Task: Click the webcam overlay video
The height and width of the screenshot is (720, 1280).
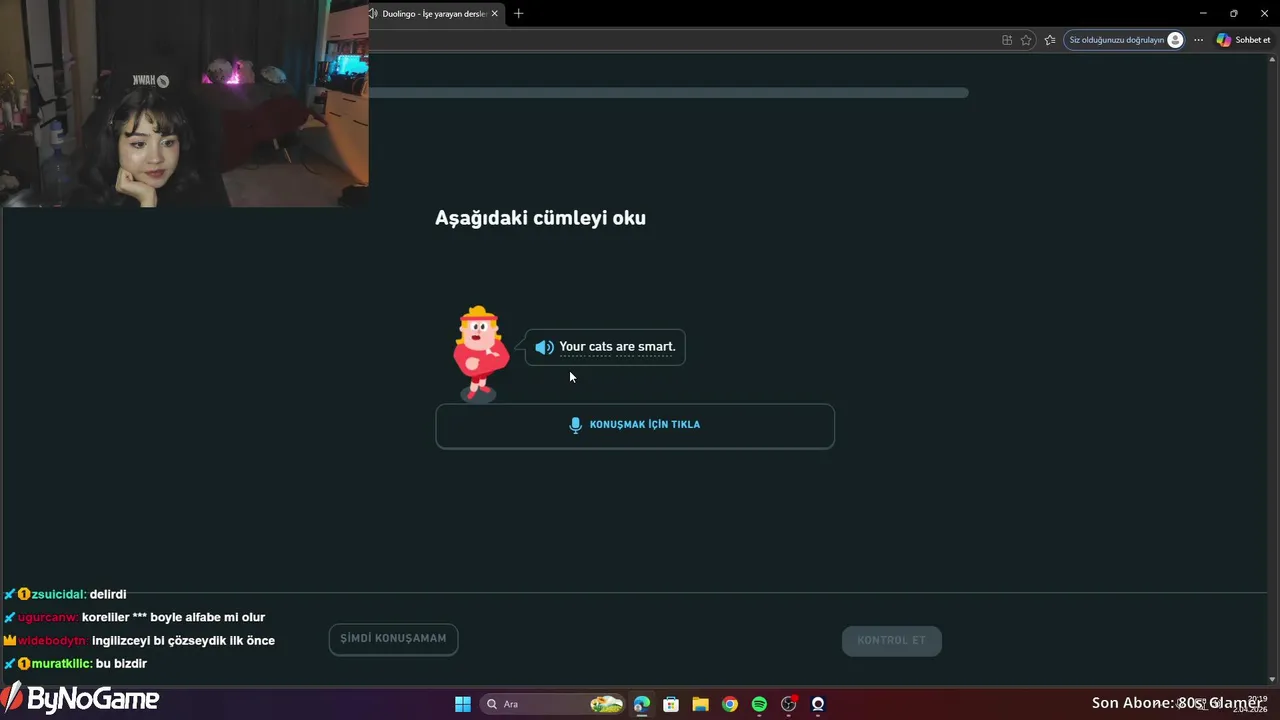Action: [x=184, y=104]
